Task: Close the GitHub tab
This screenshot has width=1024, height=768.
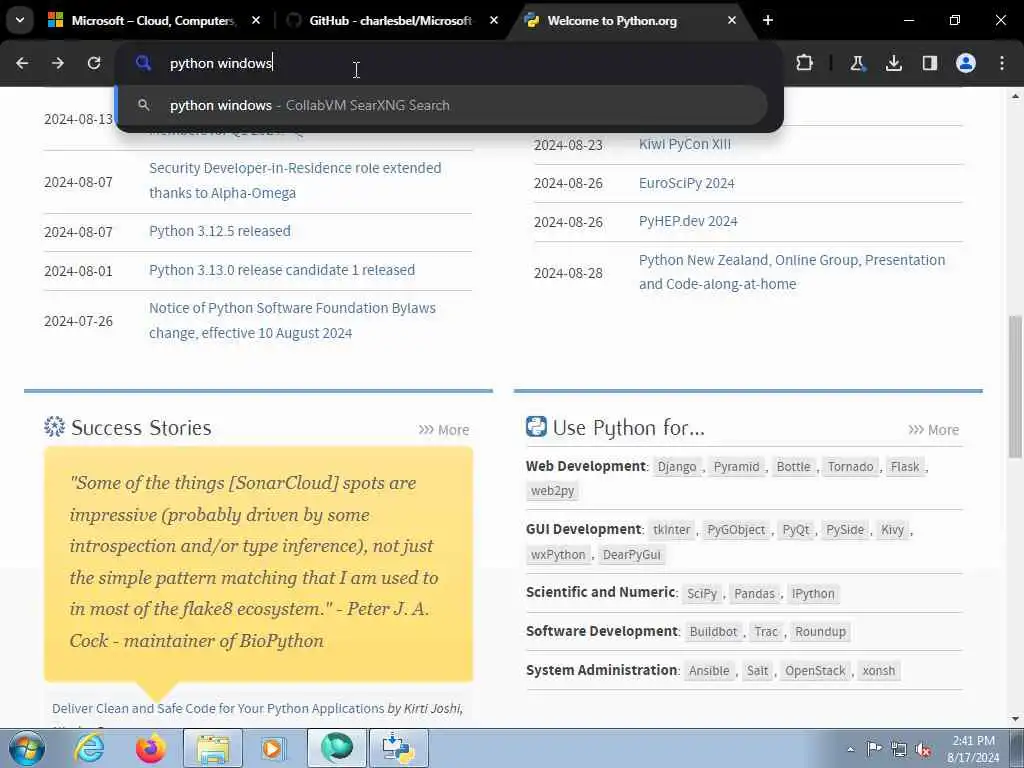Action: pyautogui.click(x=494, y=21)
